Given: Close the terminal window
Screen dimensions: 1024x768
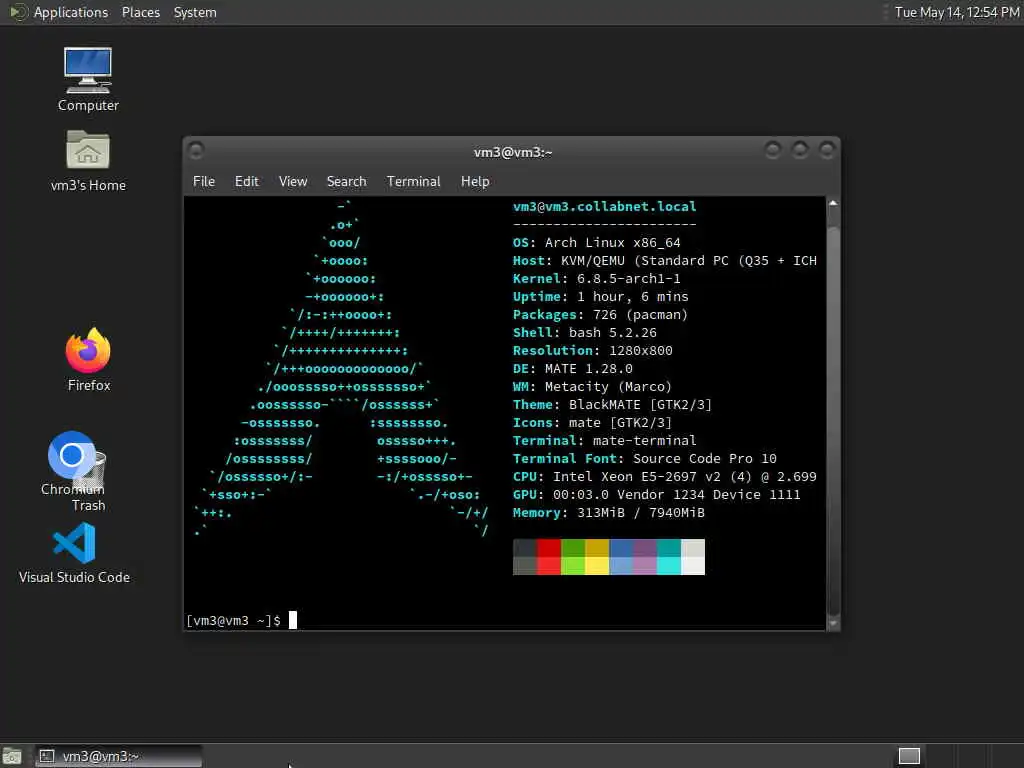Looking at the screenshot, I should pos(827,151).
